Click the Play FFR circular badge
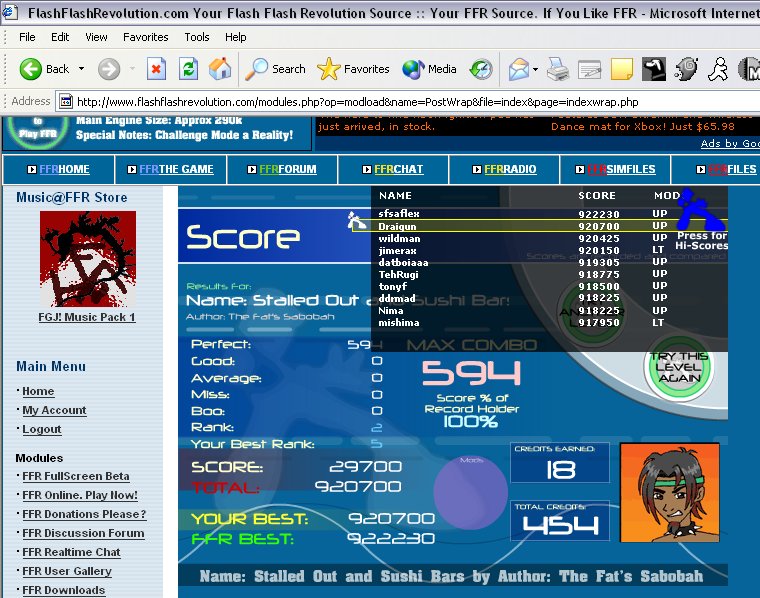Image resolution: width=760 pixels, height=598 pixels. tap(38, 131)
